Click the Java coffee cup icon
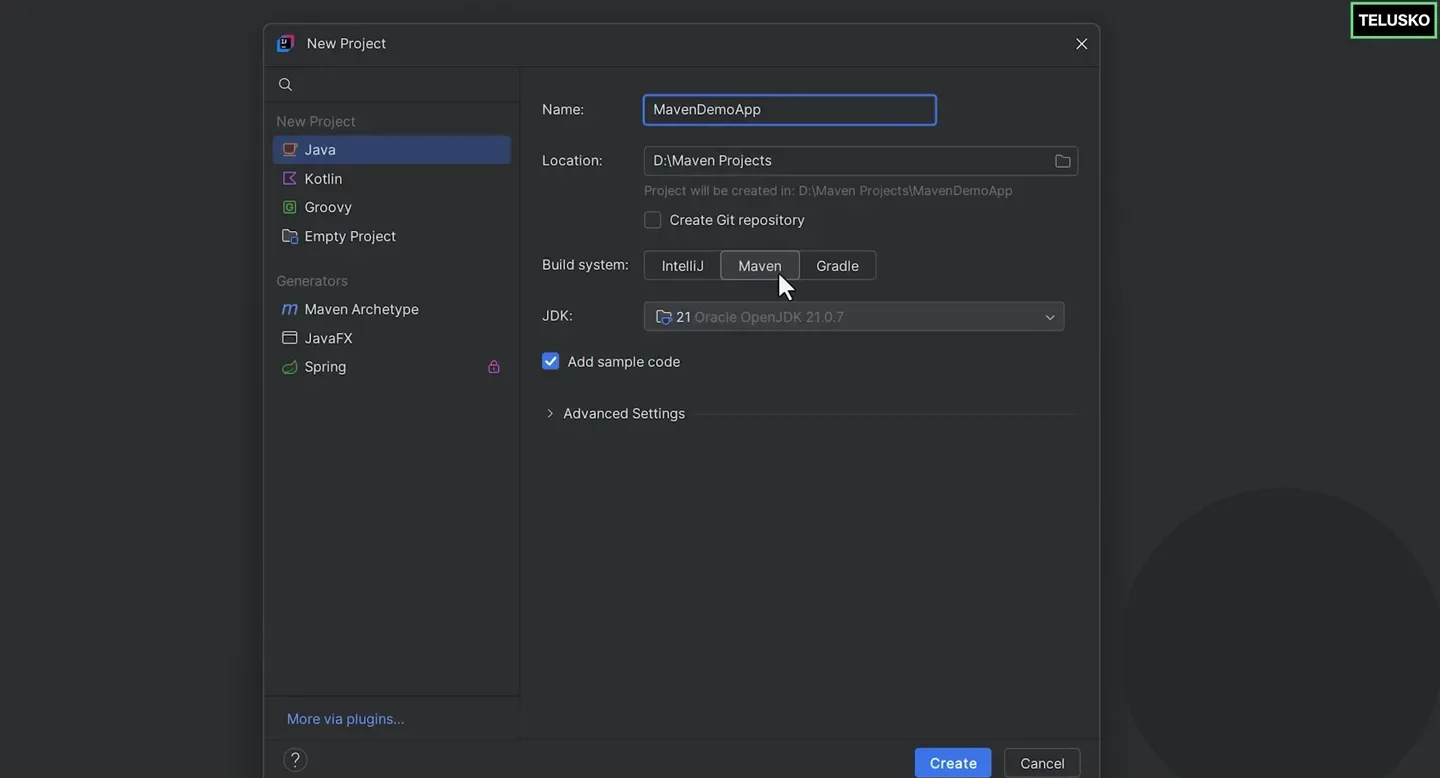 pyautogui.click(x=290, y=149)
